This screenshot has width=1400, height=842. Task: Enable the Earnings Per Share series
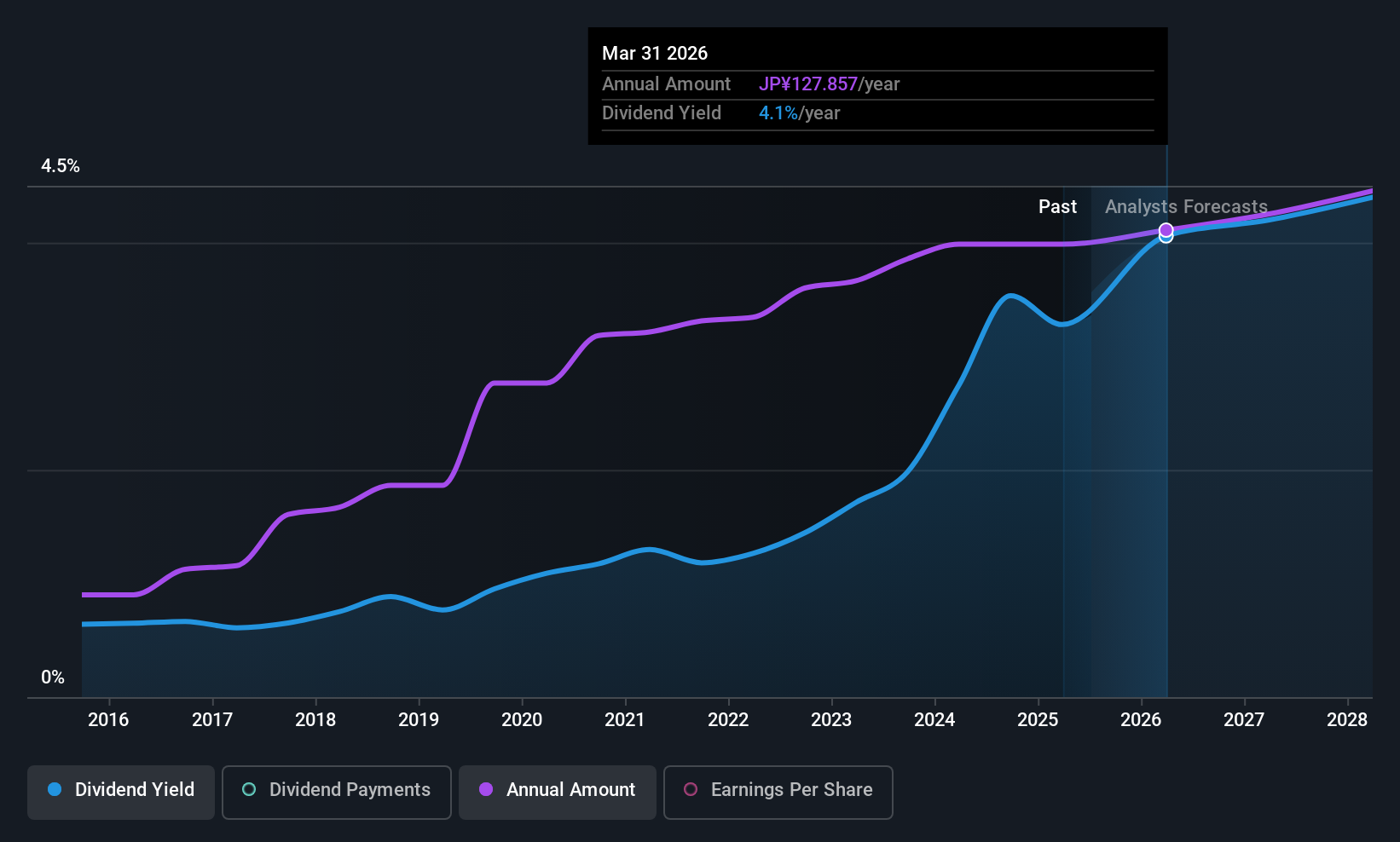coord(778,793)
